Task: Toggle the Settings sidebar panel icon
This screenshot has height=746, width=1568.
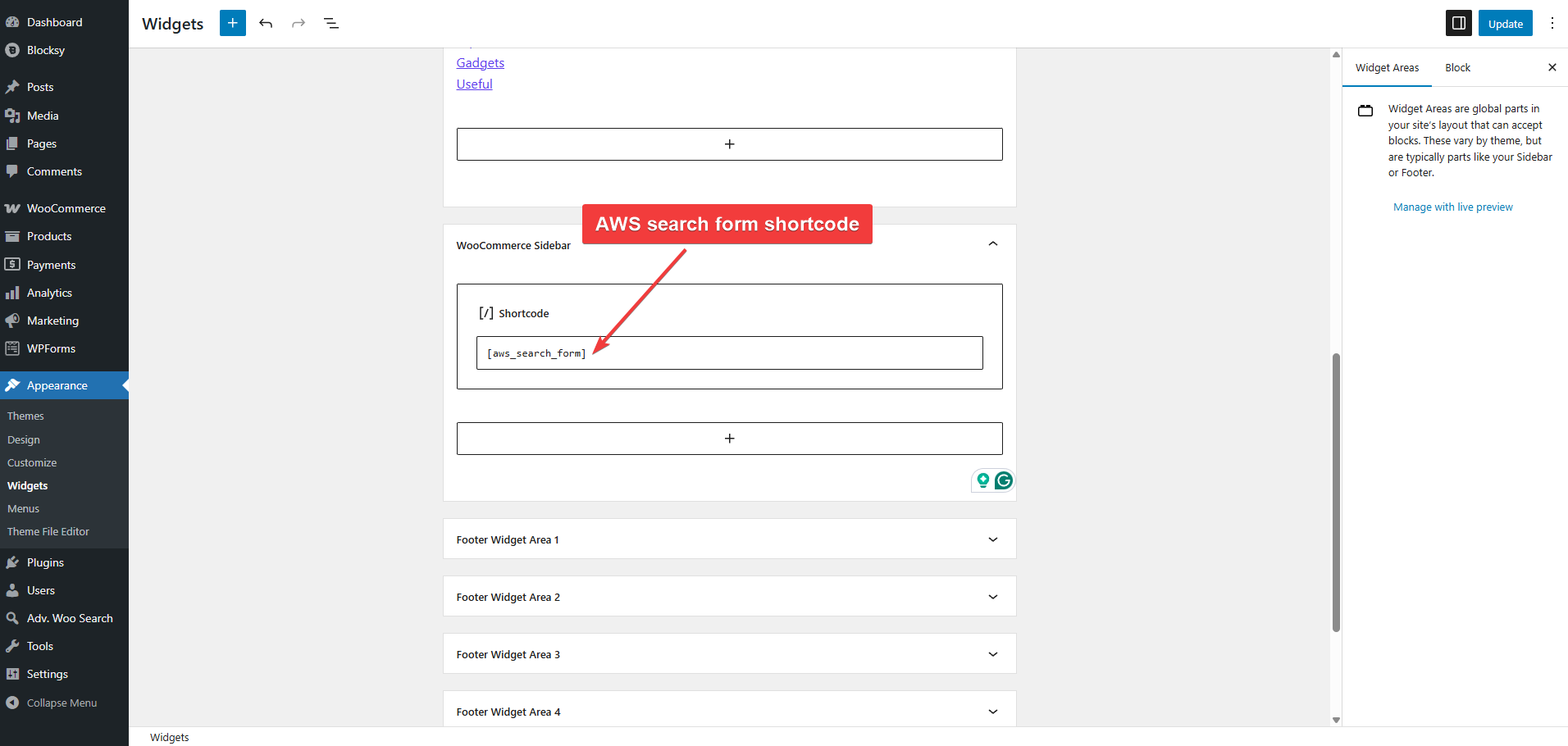Action: click(x=1458, y=23)
